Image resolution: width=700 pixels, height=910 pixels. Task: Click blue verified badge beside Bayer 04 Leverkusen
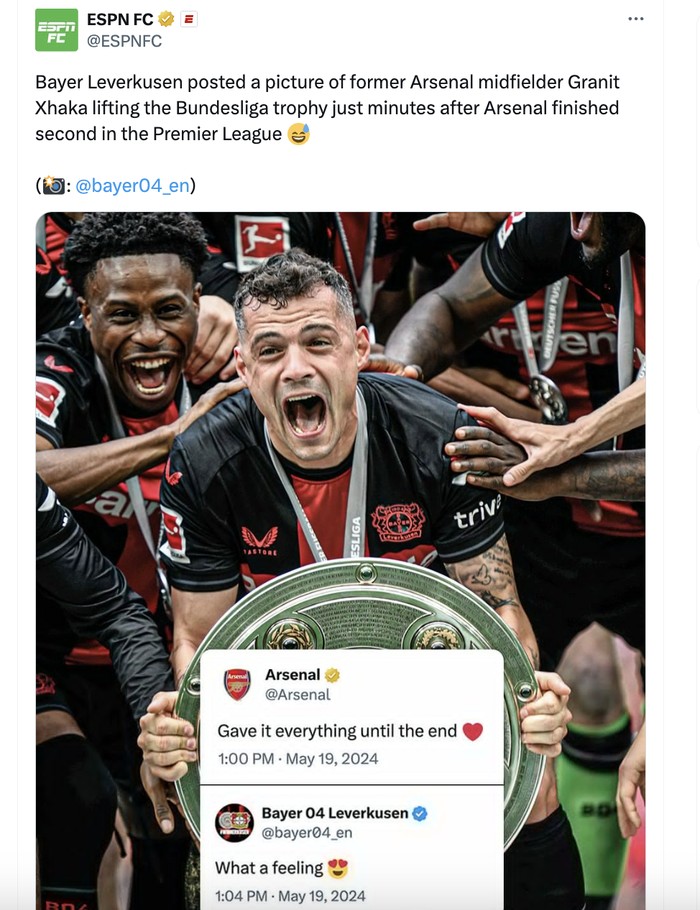click(420, 813)
